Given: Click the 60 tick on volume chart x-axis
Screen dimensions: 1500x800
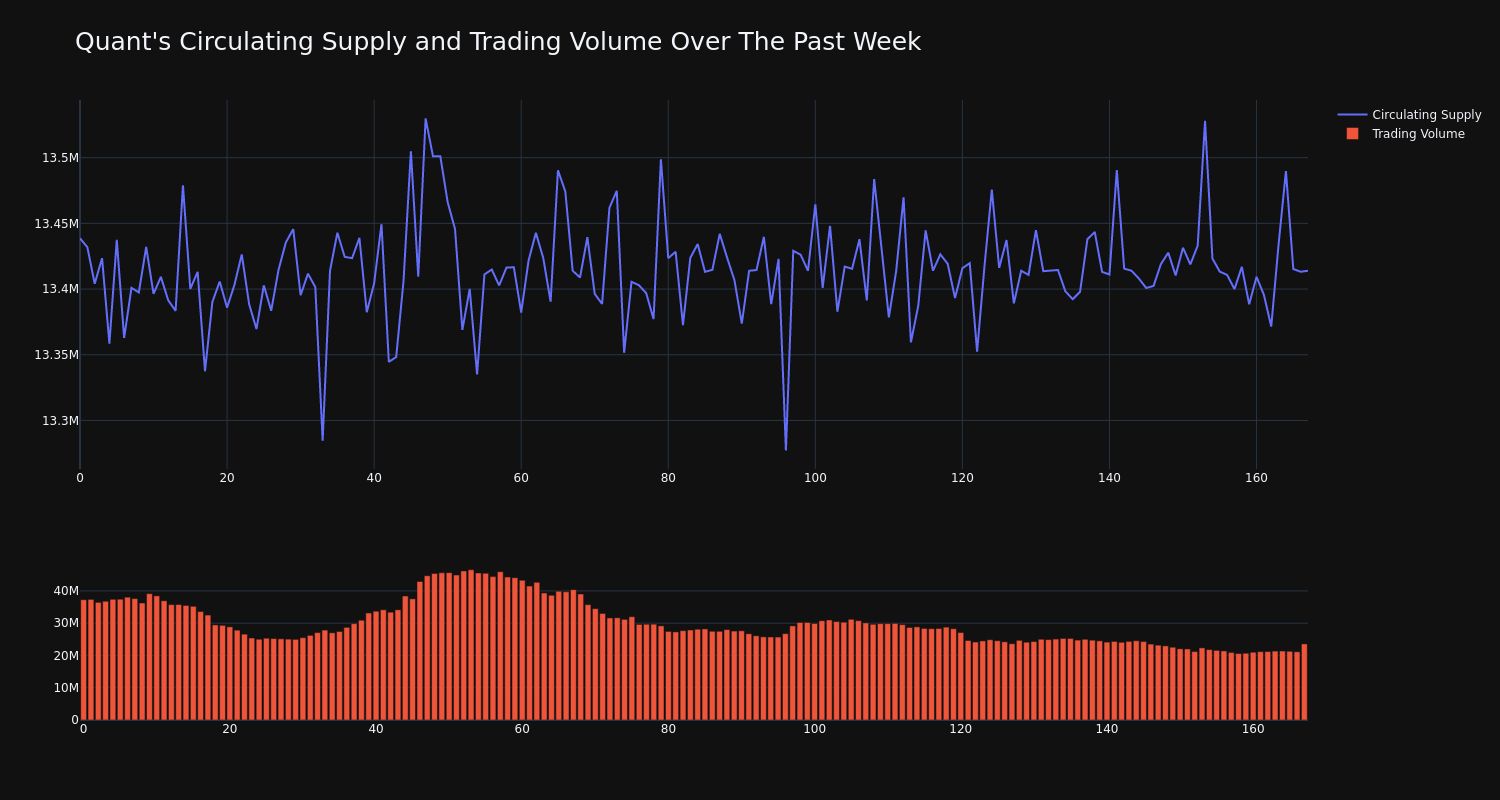Looking at the screenshot, I should click(522, 729).
